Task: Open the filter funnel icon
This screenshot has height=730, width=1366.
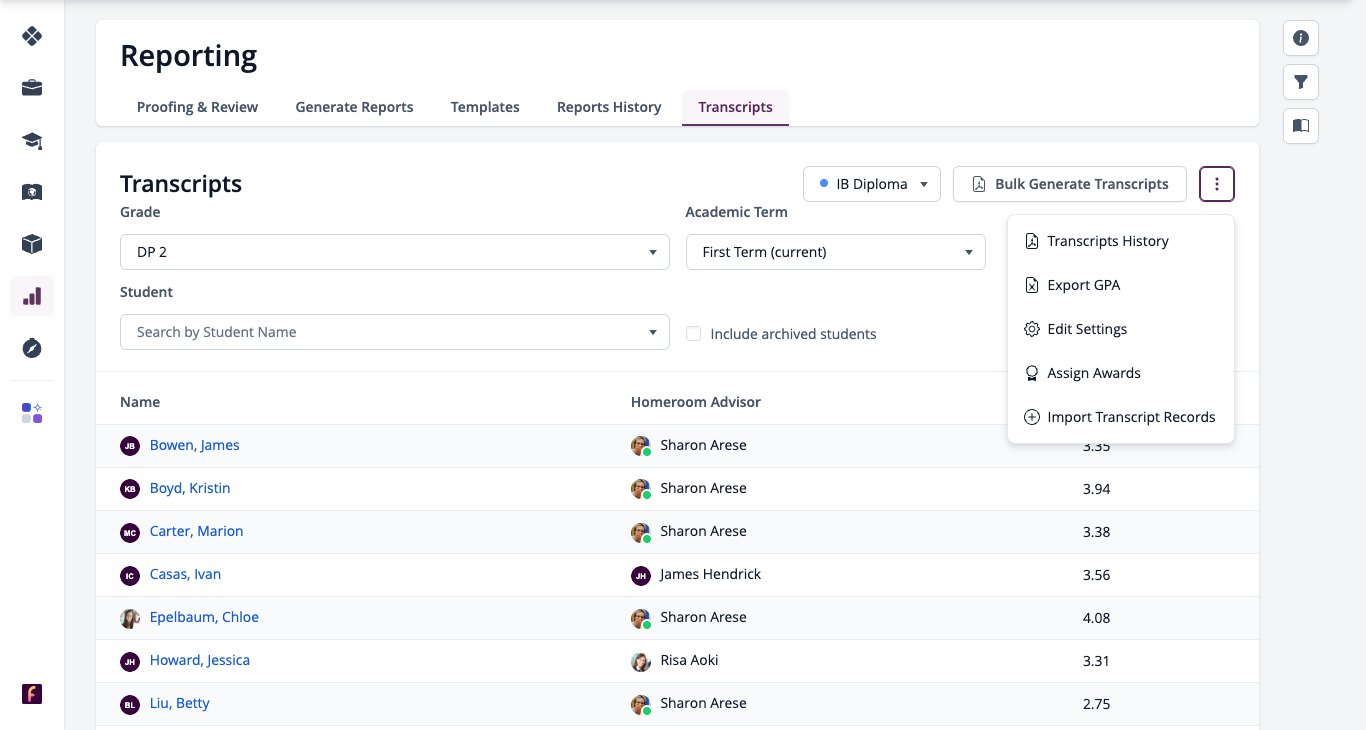Action: tap(1301, 82)
